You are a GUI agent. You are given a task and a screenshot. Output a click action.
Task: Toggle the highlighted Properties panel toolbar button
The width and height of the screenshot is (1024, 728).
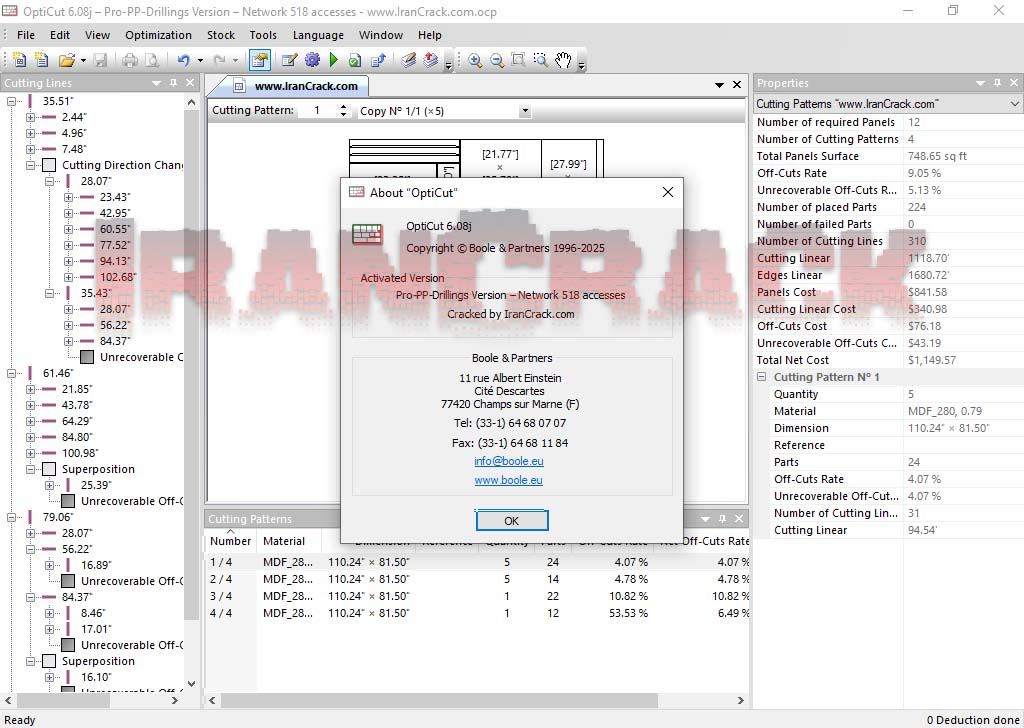pyautogui.click(x=259, y=60)
